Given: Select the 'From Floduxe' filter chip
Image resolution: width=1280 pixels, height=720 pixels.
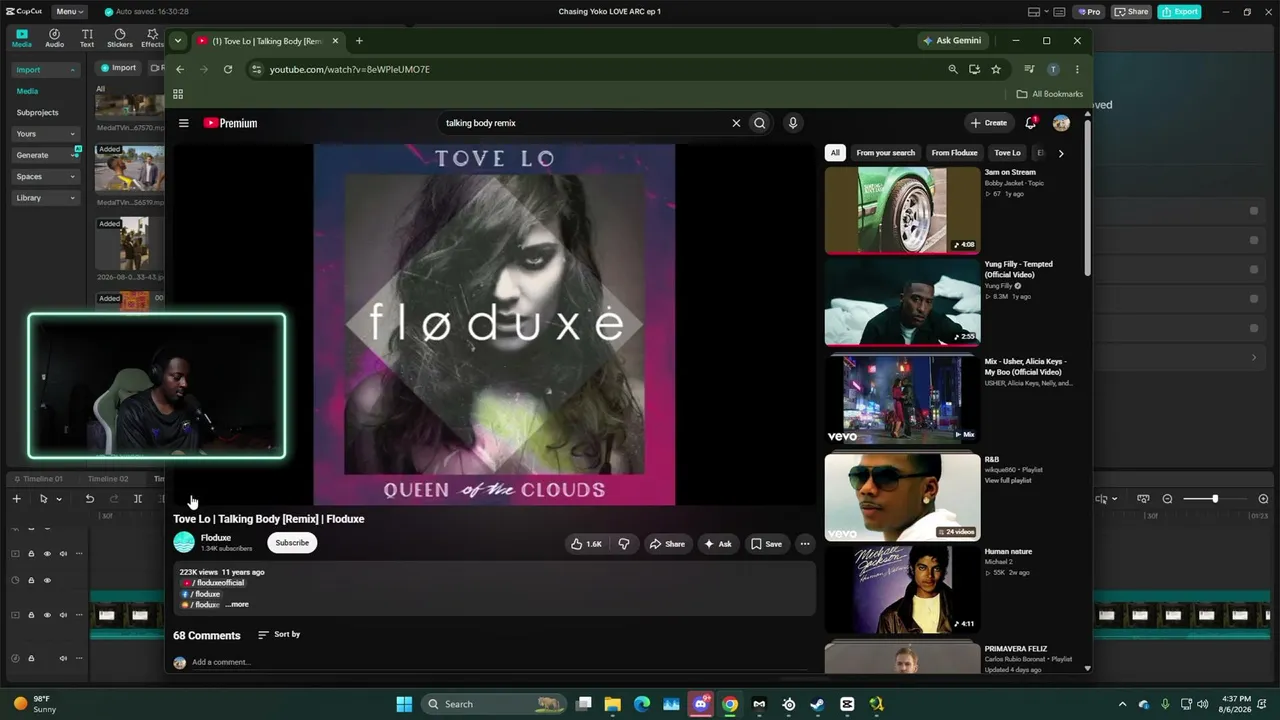Looking at the screenshot, I should (954, 153).
